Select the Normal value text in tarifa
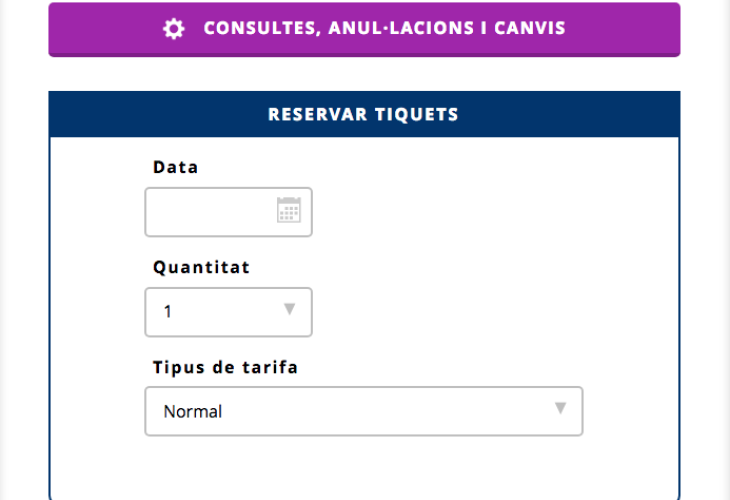 193,411
